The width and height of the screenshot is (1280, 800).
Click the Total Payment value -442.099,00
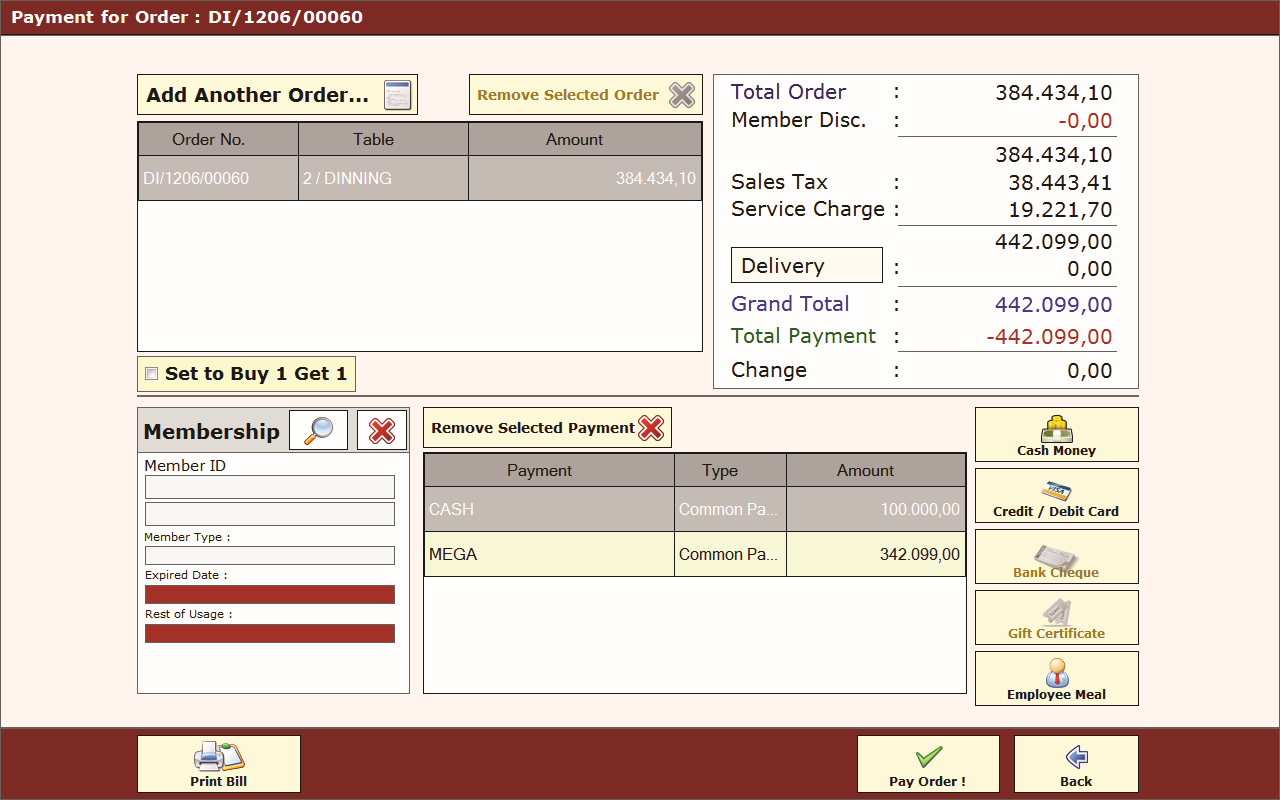(1049, 337)
